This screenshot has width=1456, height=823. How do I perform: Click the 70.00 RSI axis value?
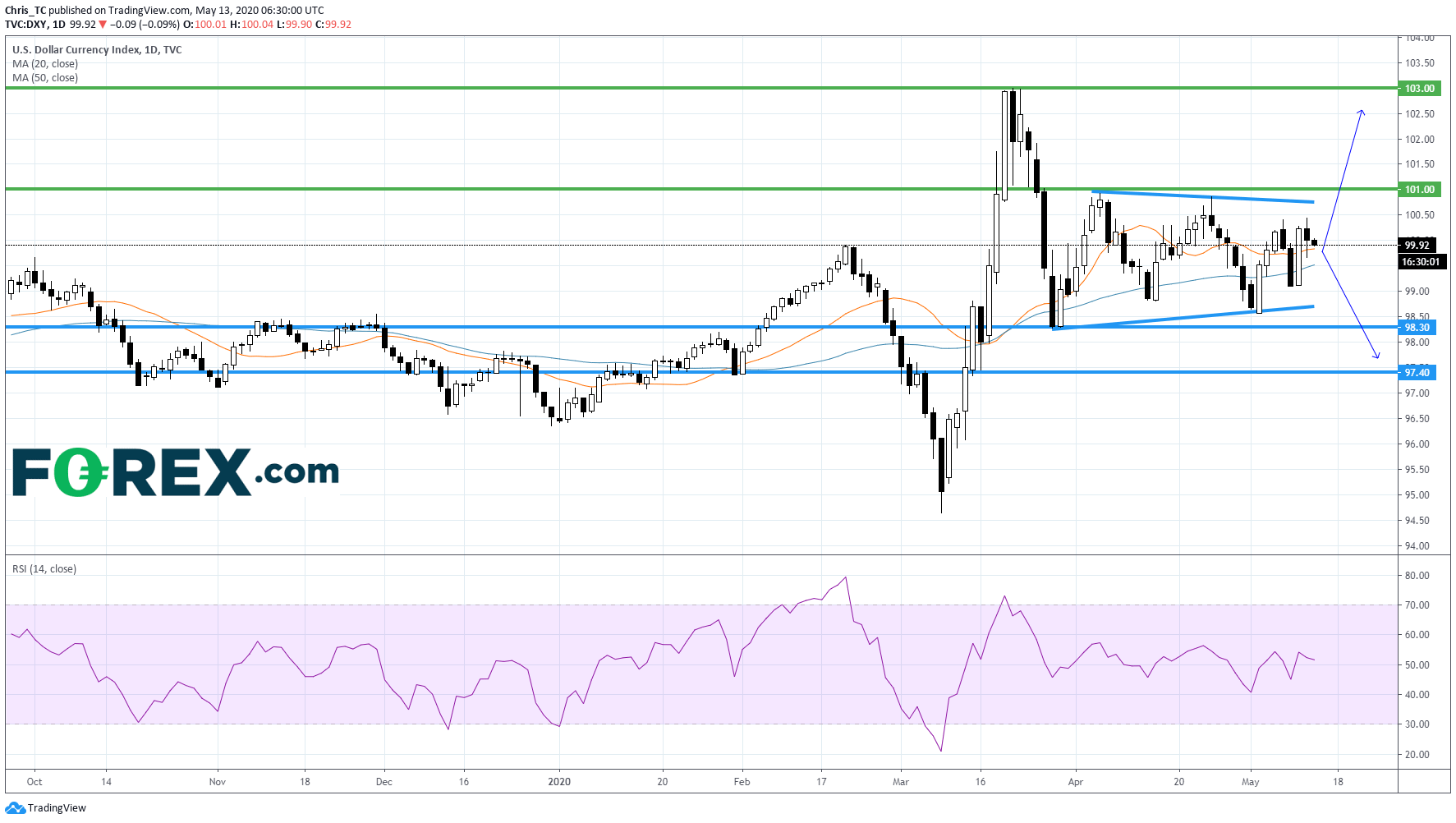tap(1417, 605)
